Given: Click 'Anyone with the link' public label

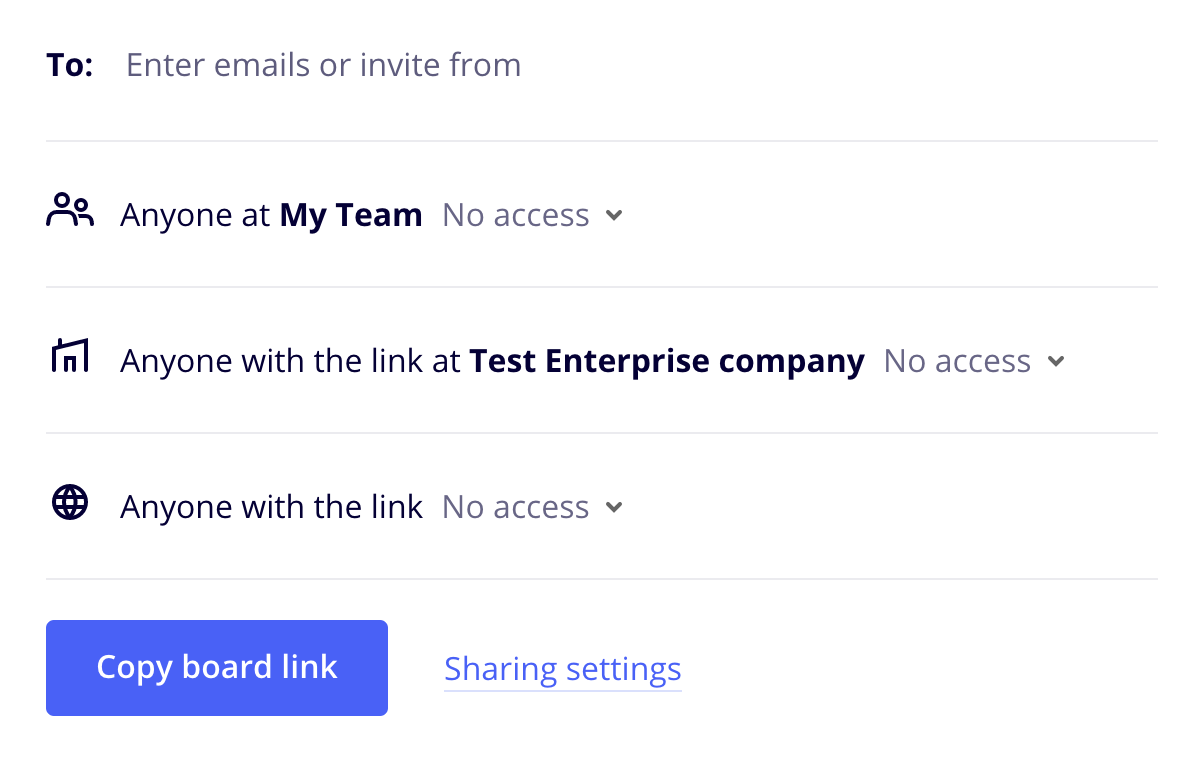Looking at the screenshot, I should 271,507.
